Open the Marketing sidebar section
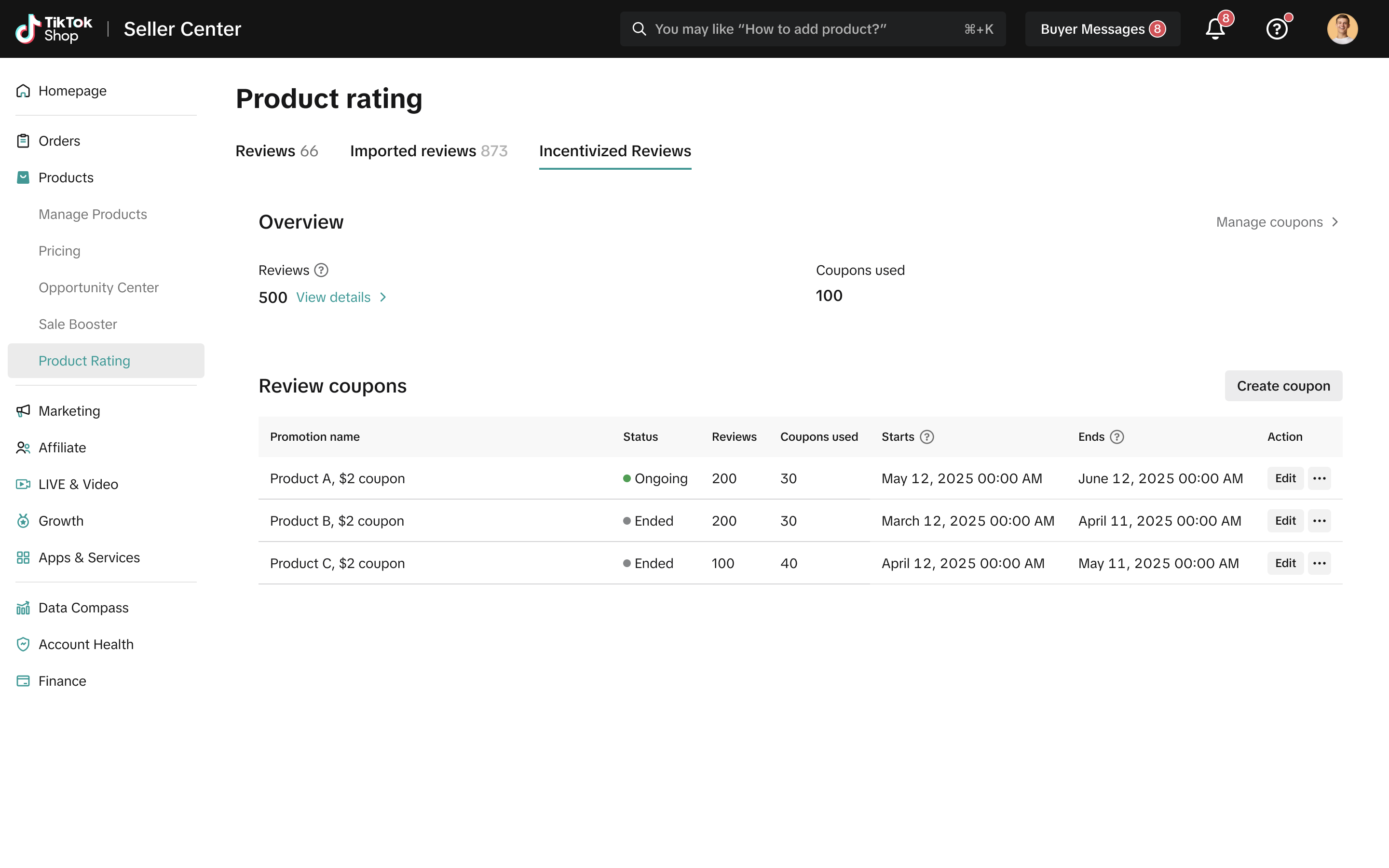Screen dimensions: 1389x868 pos(69,411)
